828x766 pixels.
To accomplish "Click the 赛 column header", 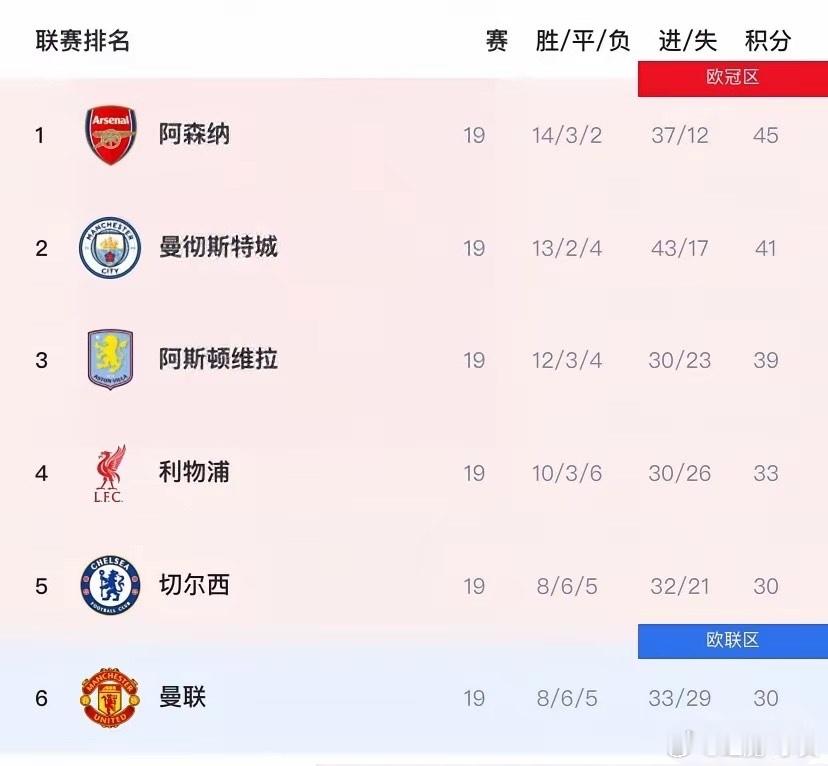I will [496, 41].
